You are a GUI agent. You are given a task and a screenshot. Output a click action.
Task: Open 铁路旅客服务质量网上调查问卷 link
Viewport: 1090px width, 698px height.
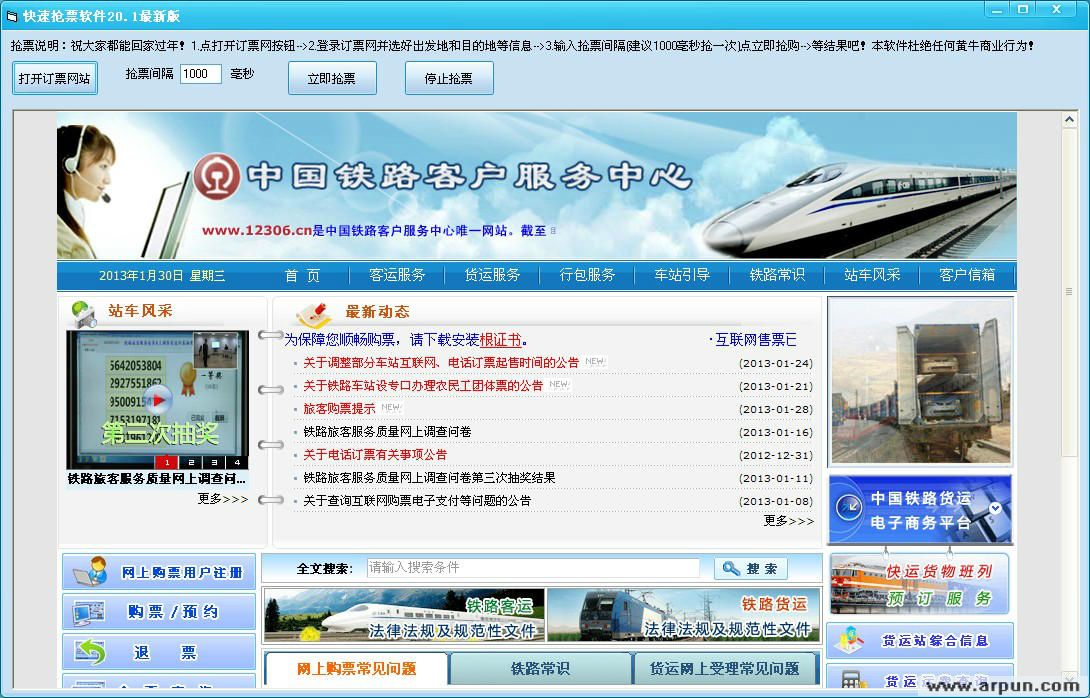coord(387,432)
